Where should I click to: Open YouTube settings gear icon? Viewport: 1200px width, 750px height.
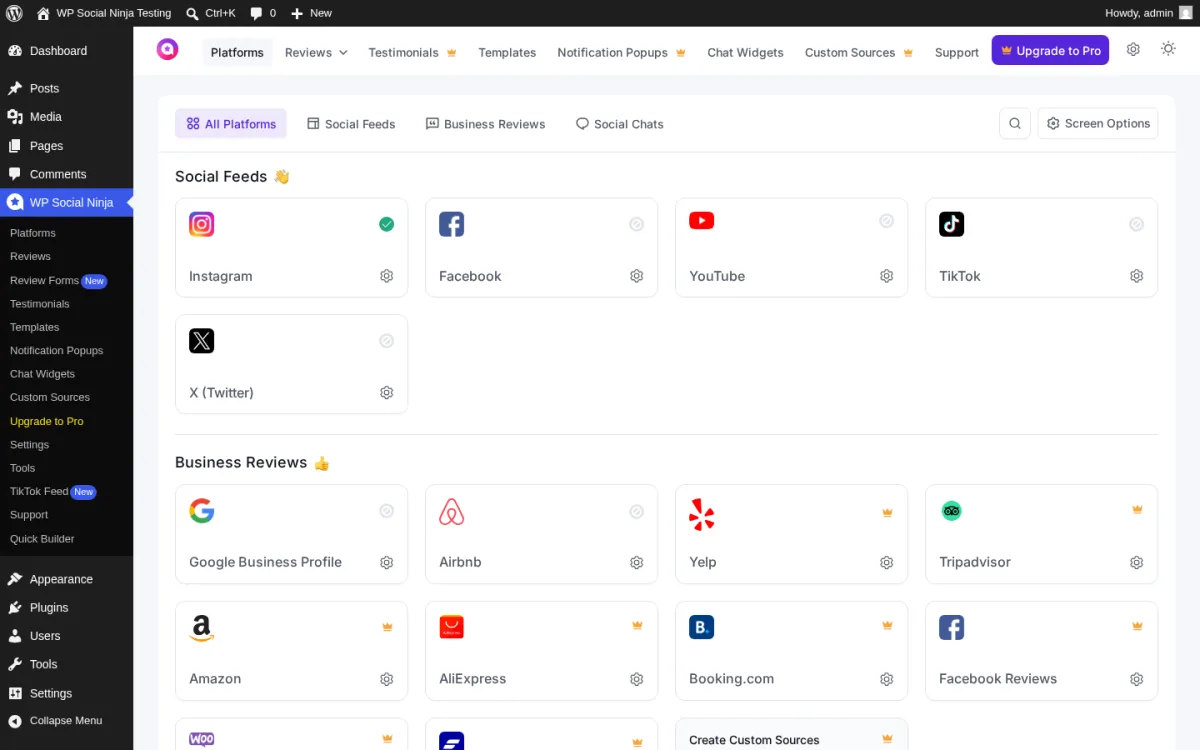(x=887, y=276)
